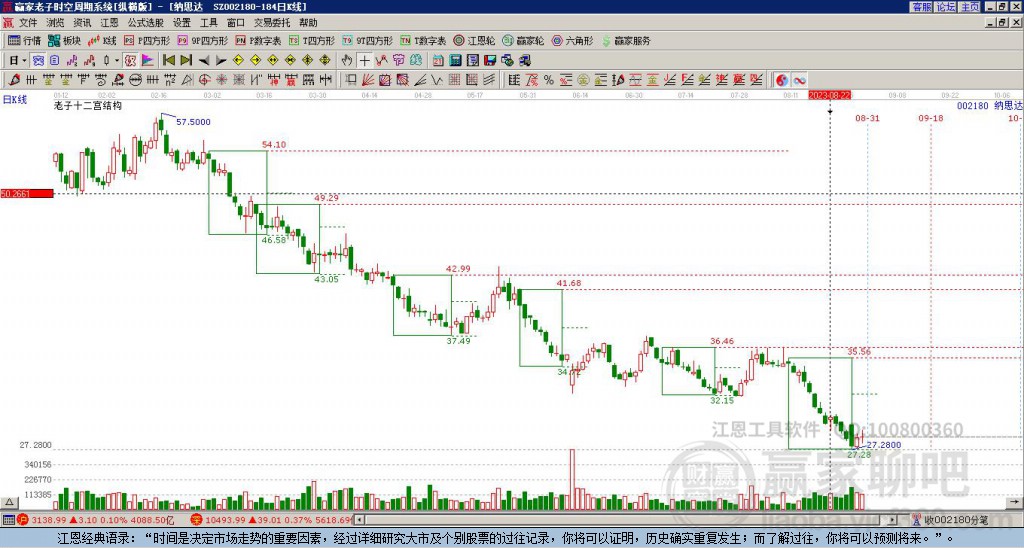Jump to first bar with skip-to-start icon
This screenshot has width=1024, height=548.
[168, 61]
